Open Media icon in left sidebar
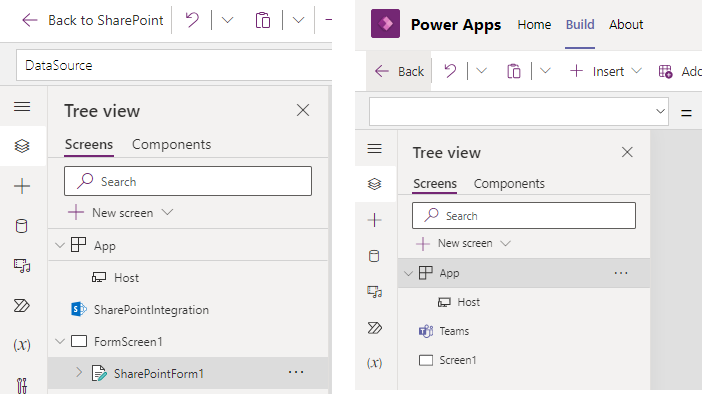The image size is (705, 394). (x=22, y=265)
